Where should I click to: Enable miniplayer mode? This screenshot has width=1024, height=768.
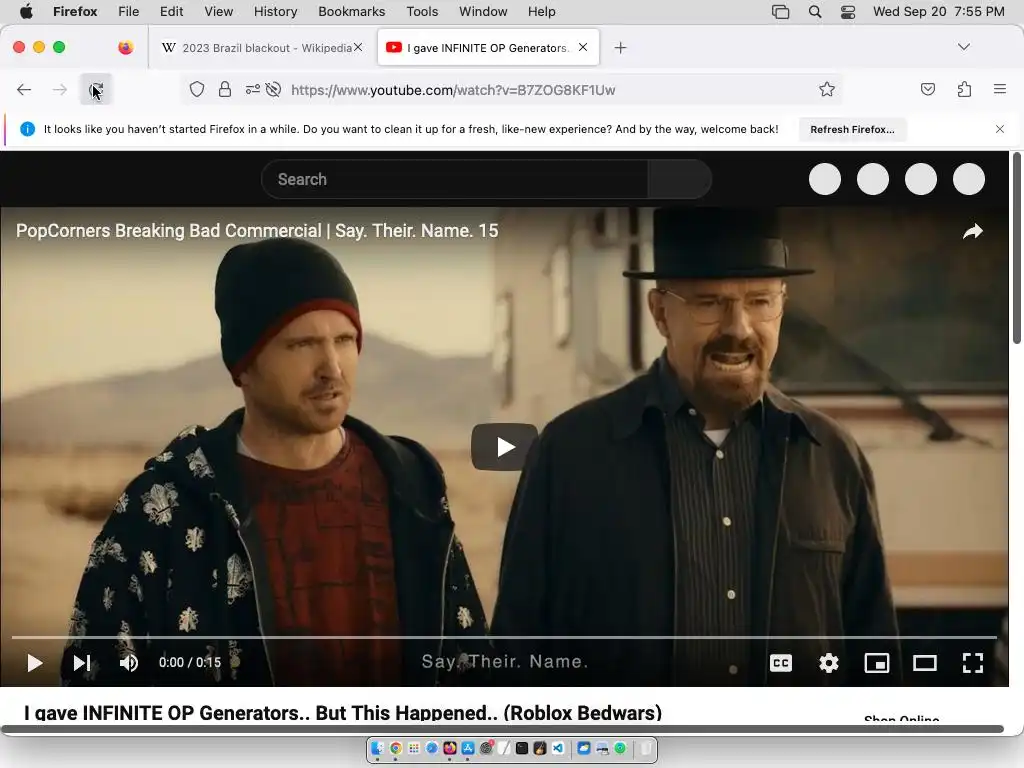tap(876, 663)
